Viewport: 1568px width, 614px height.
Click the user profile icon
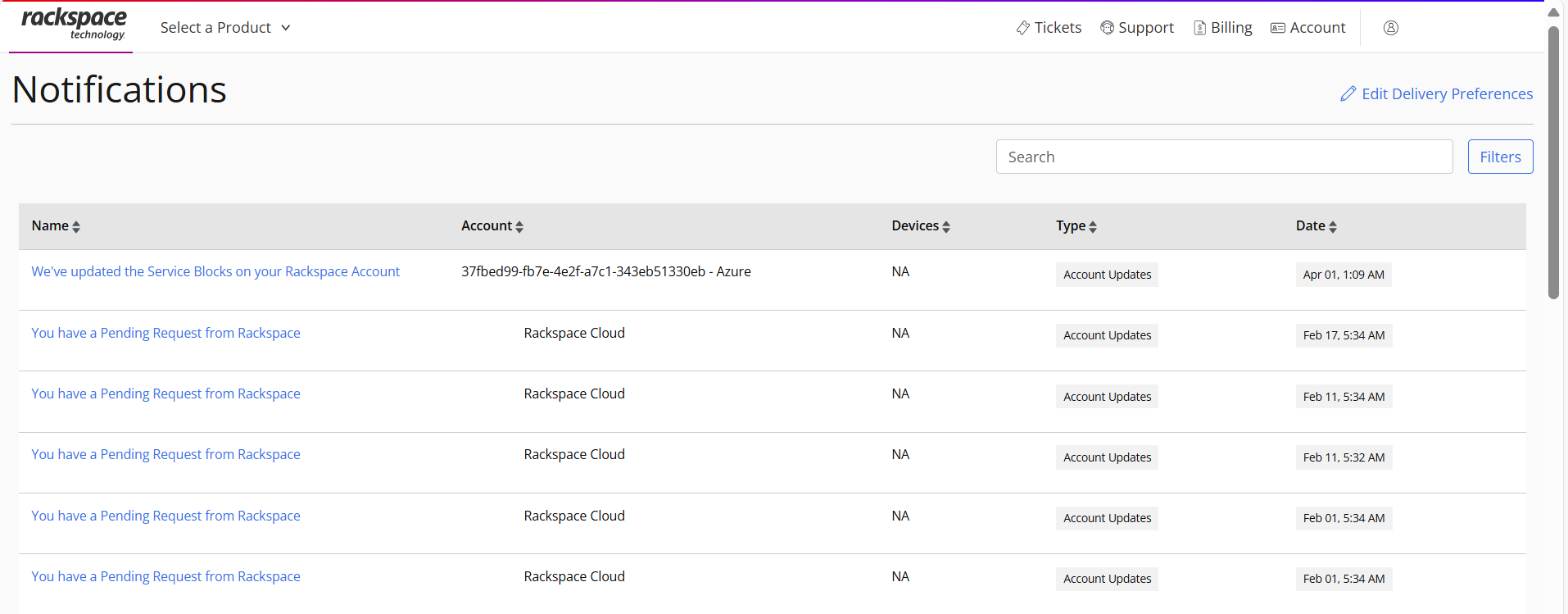1391,28
